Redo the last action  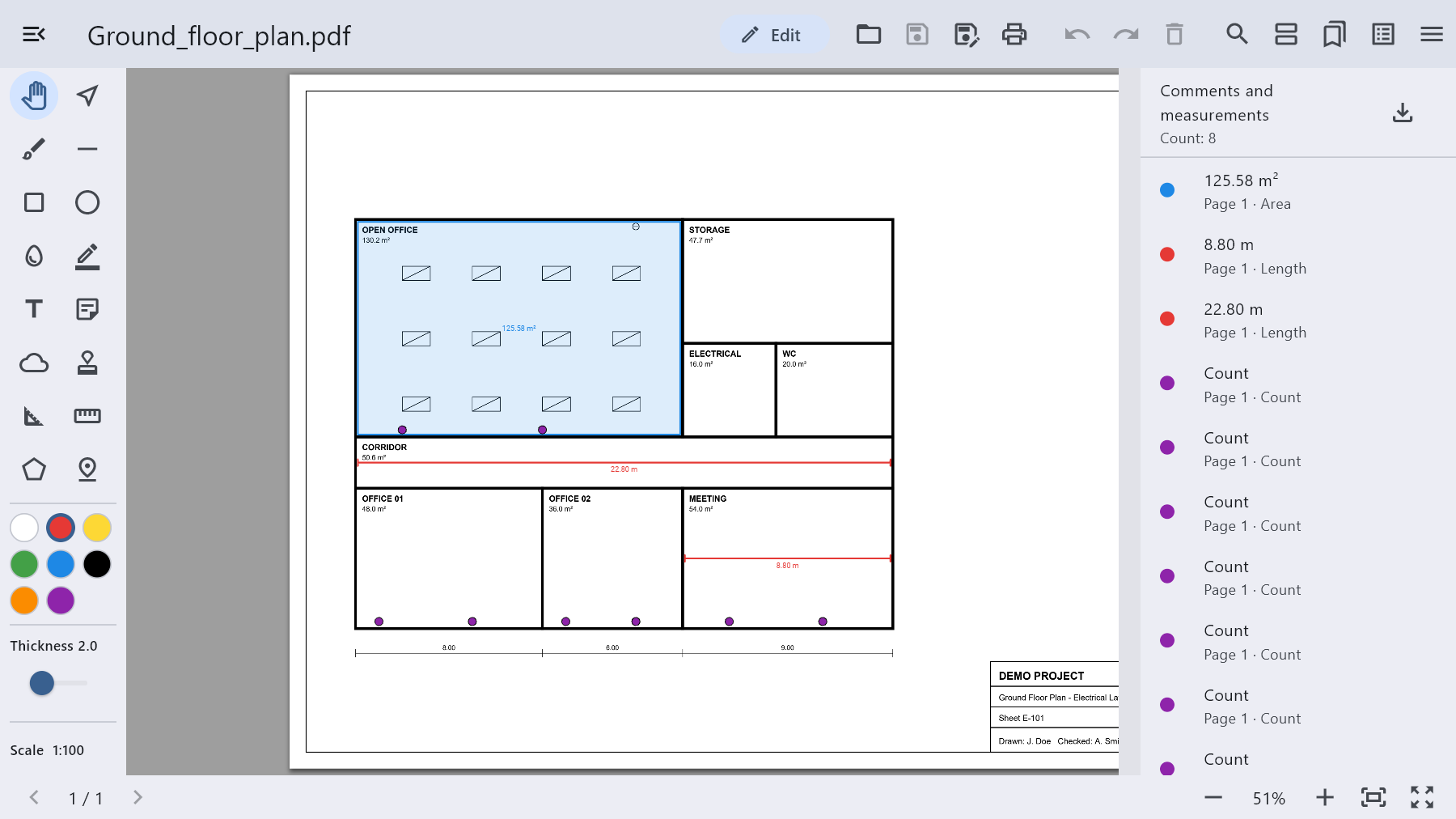coord(1126,34)
